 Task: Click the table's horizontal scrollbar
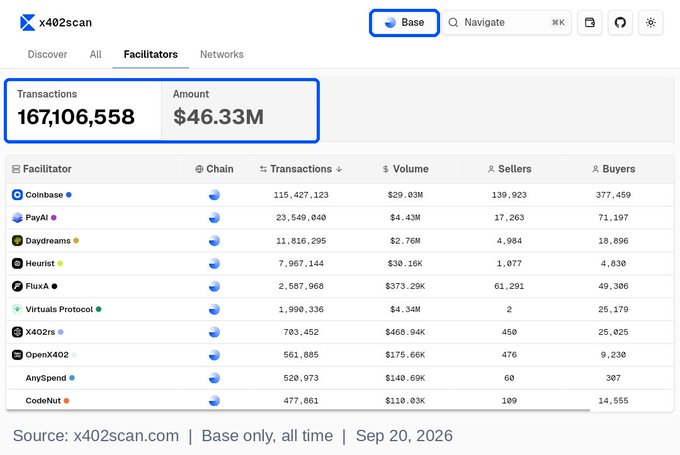point(298,410)
